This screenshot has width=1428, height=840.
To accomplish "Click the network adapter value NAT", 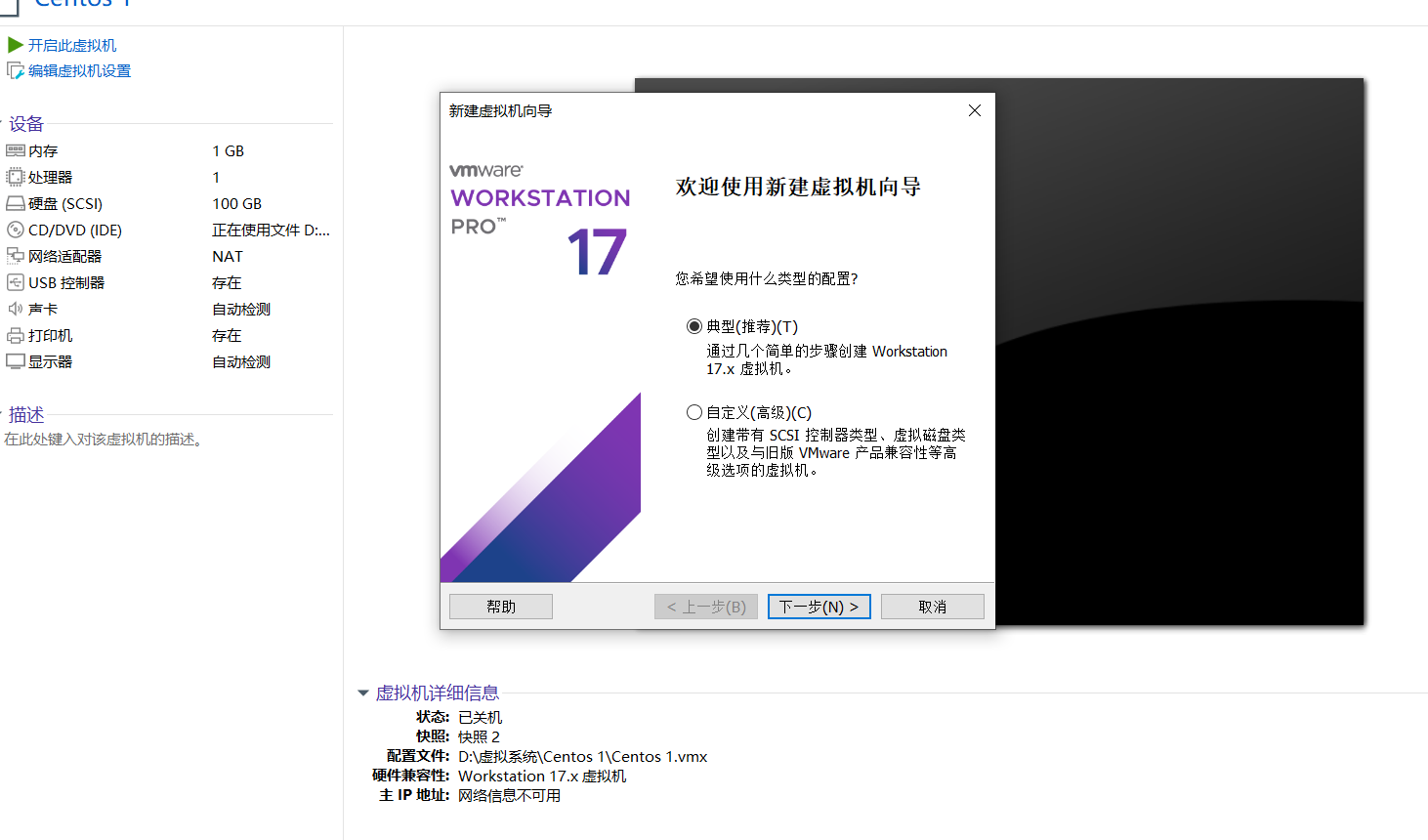I will tap(228, 256).
